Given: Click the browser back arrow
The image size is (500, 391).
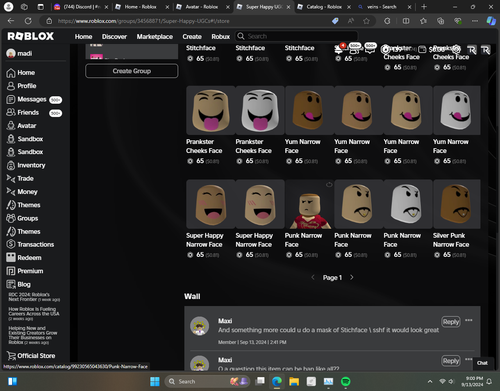Looking at the screenshot, I should (x=11, y=21).
